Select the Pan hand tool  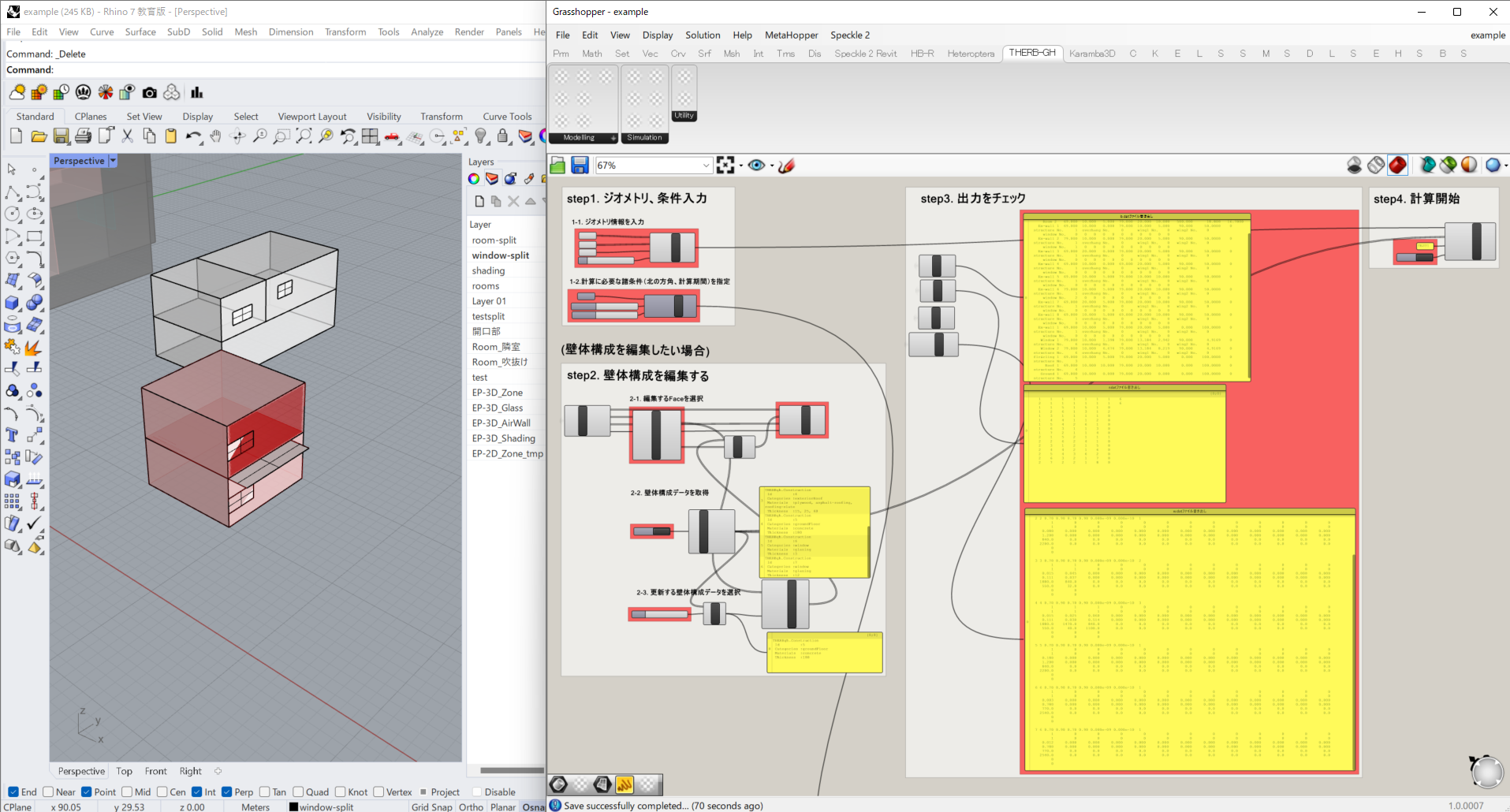click(215, 136)
